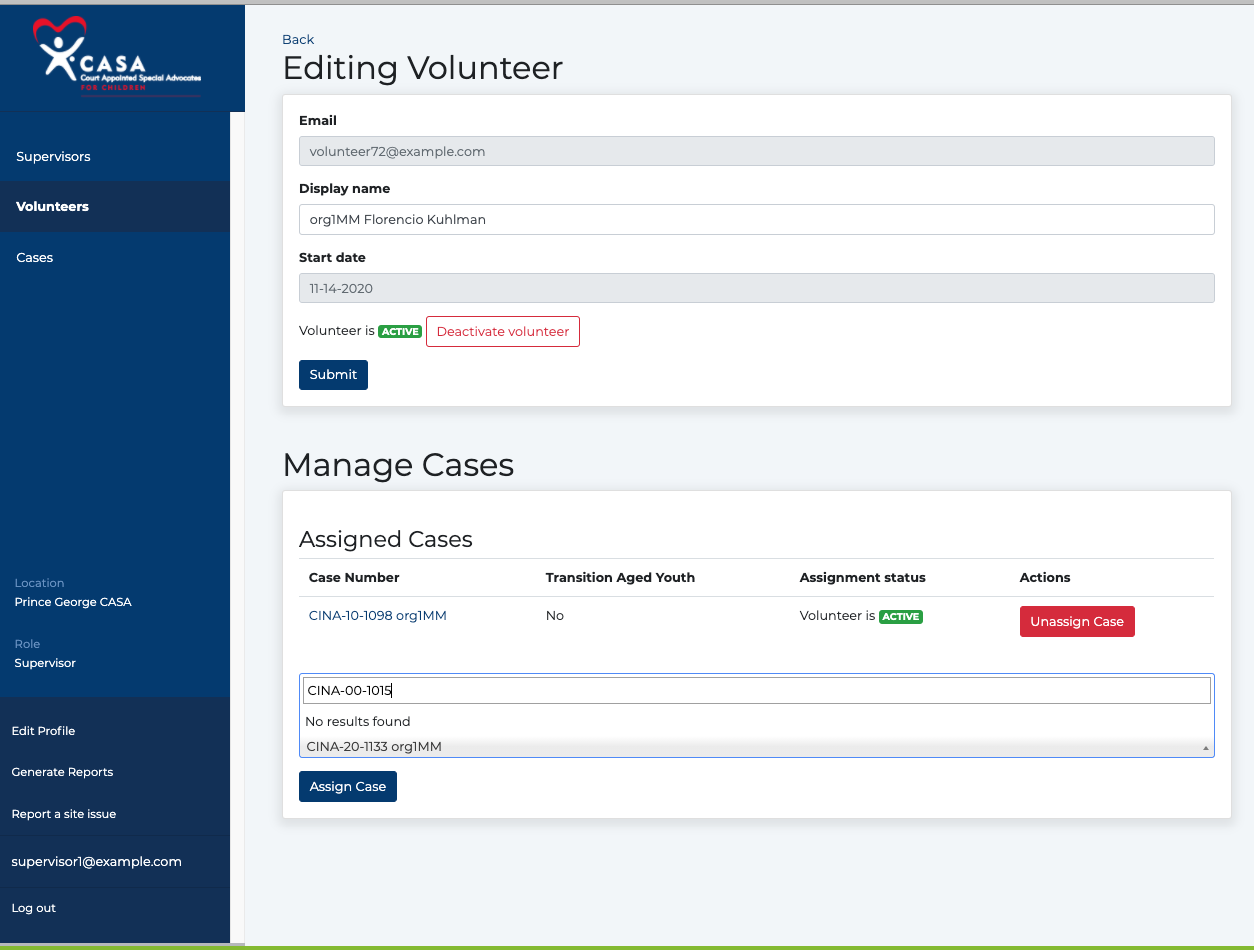Click the 'No results found' message
1254x950 pixels.
[x=358, y=721]
